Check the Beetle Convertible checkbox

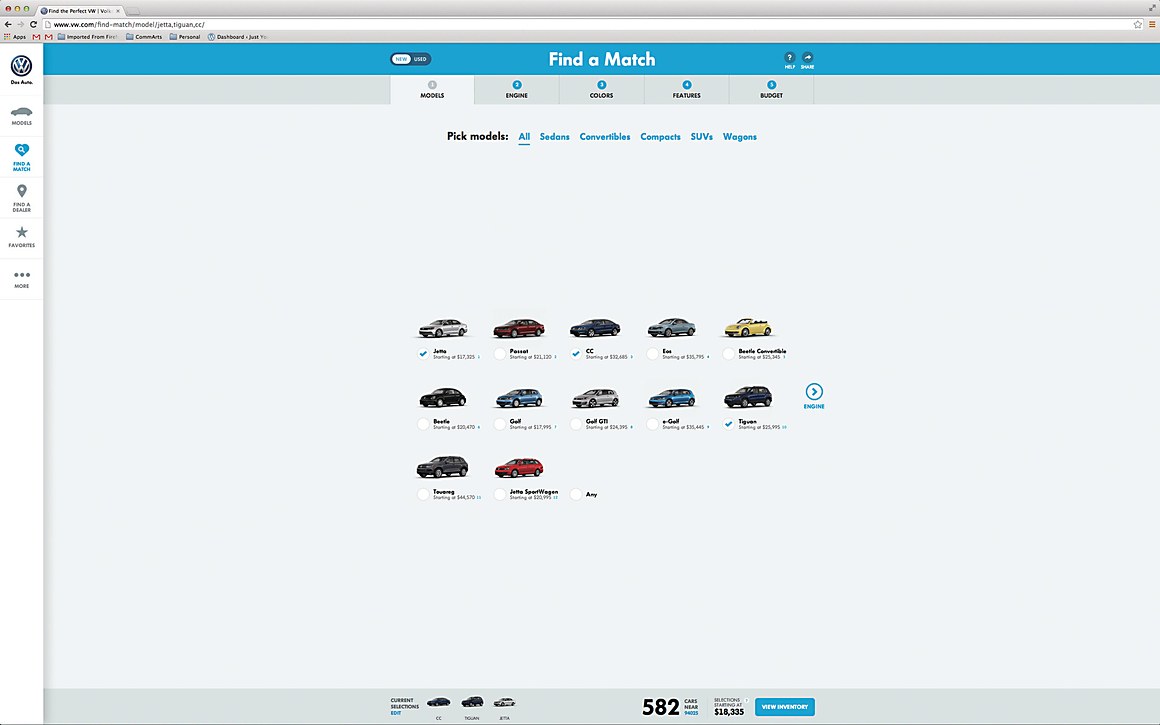728,354
